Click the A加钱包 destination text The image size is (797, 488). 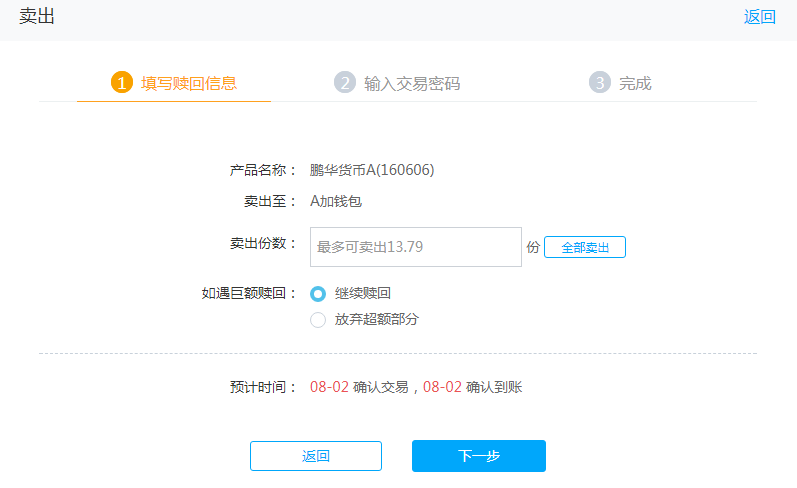tap(335, 201)
